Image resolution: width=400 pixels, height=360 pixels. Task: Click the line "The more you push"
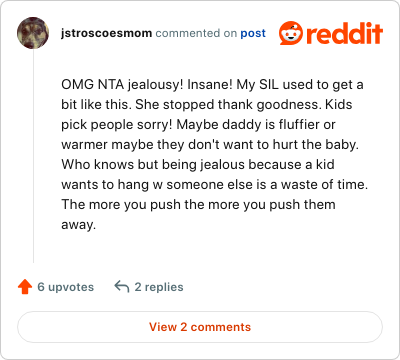tap(198, 205)
